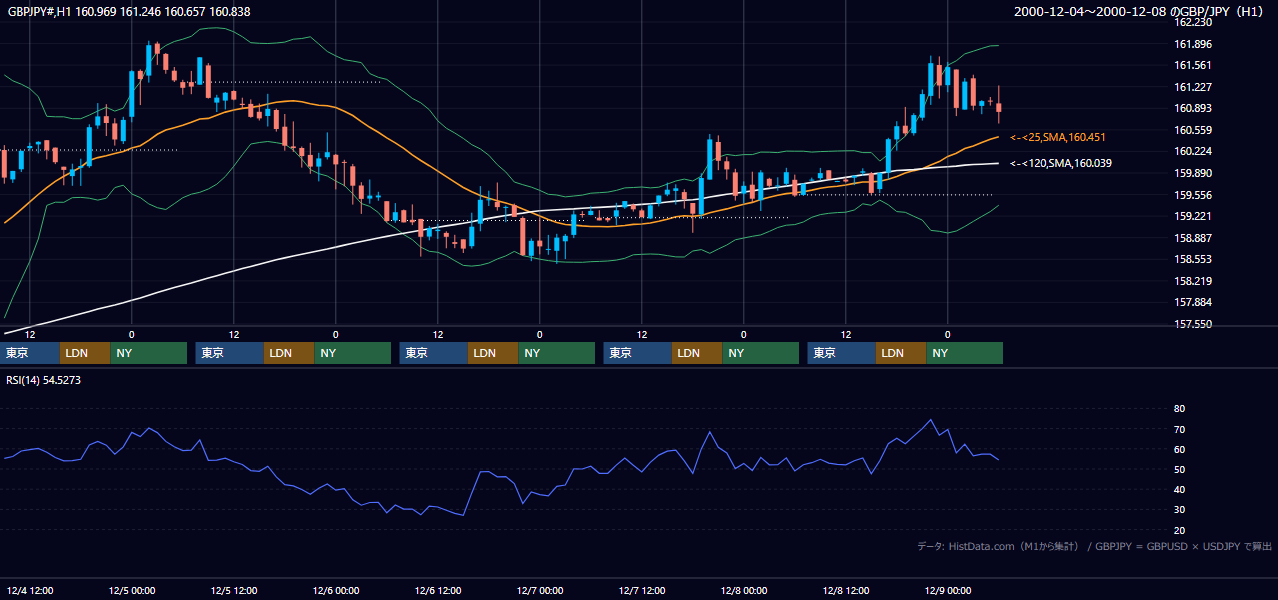Viewport: 1278px width, 600px height.
Task: Click the RSI(14) 54.5273 indicator label
Action: pos(44,380)
